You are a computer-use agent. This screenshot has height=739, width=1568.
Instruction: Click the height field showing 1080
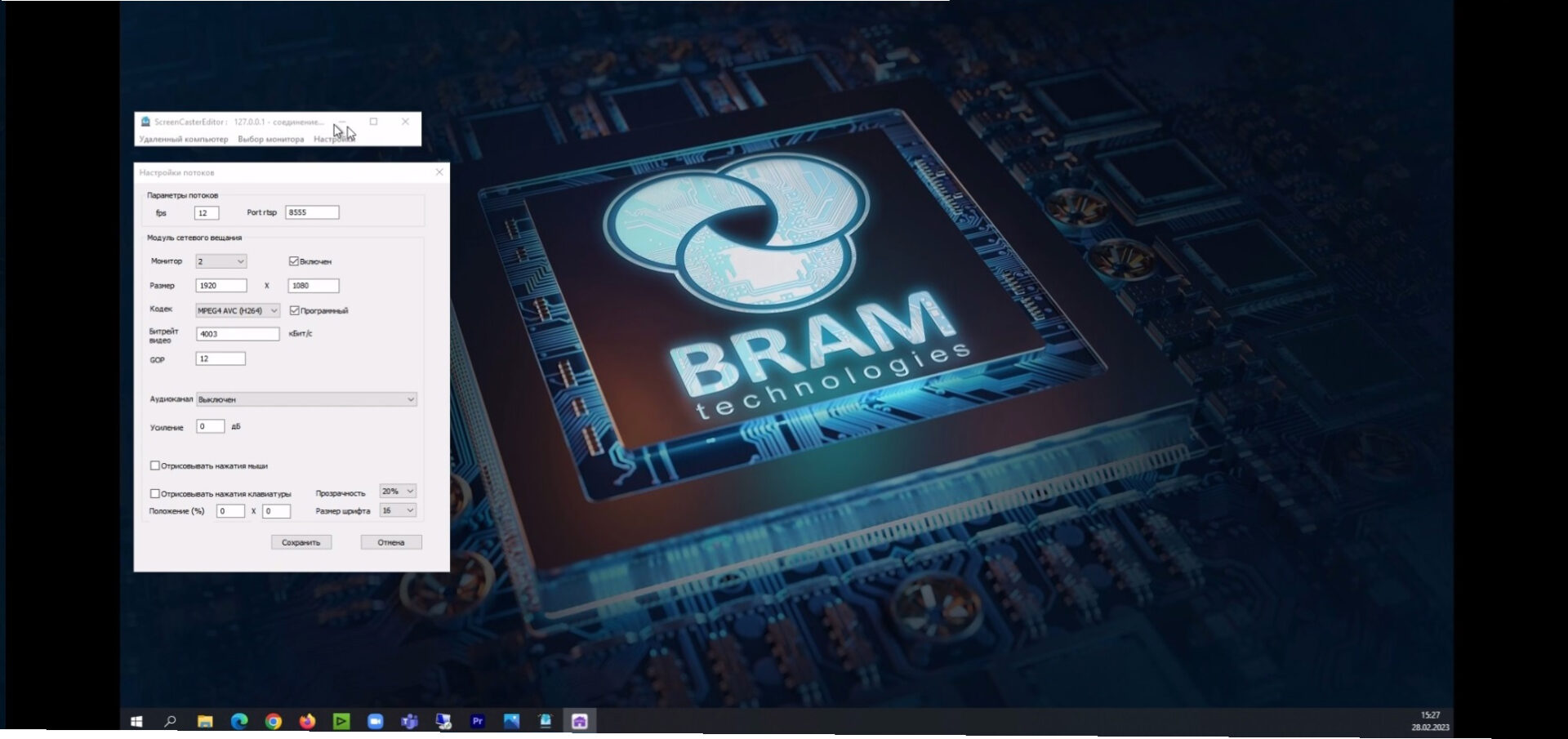point(314,286)
